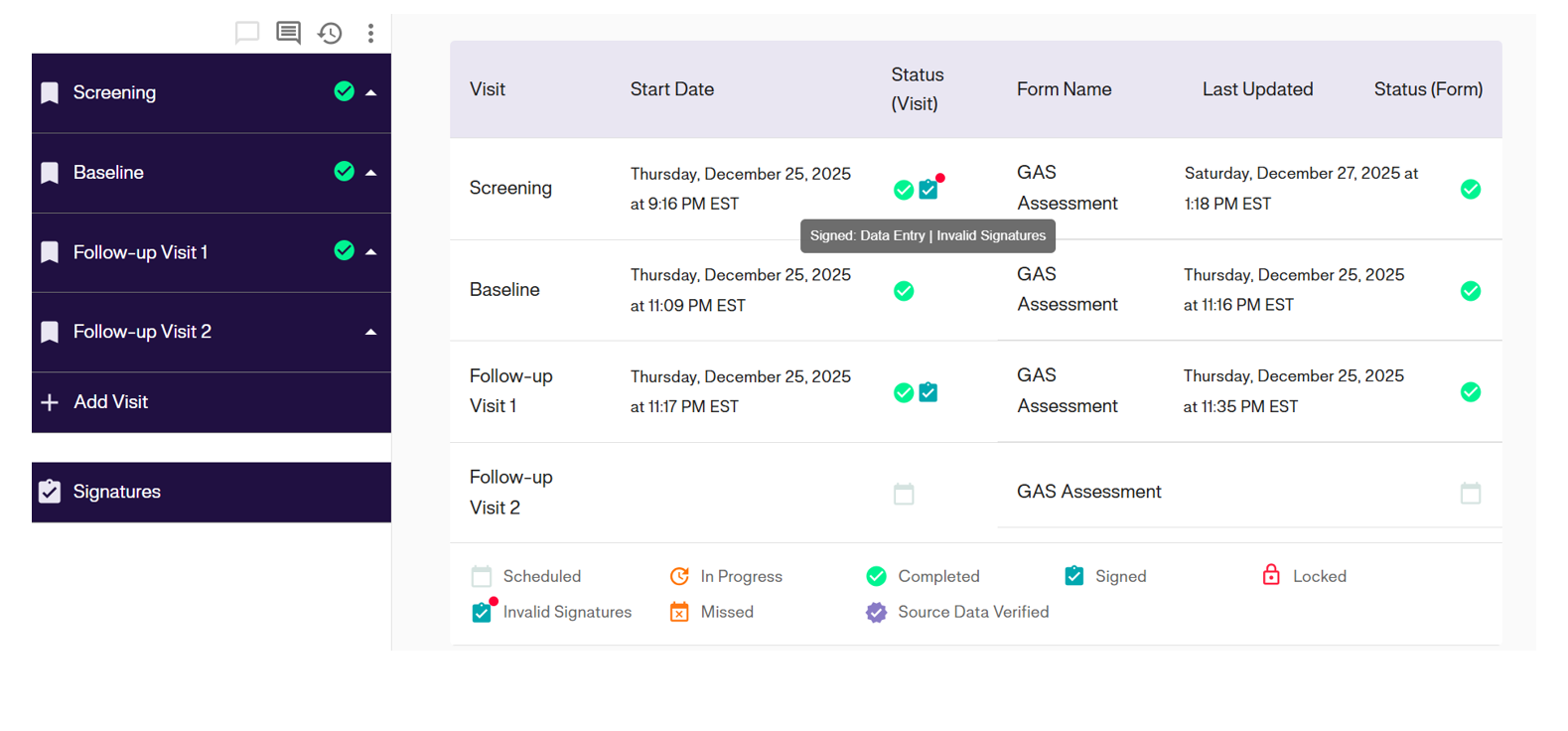Viewport: 1568px width, 731px height.
Task: Click Follow-up Visit 2 scheduled calendar icon
Action: coord(904,494)
